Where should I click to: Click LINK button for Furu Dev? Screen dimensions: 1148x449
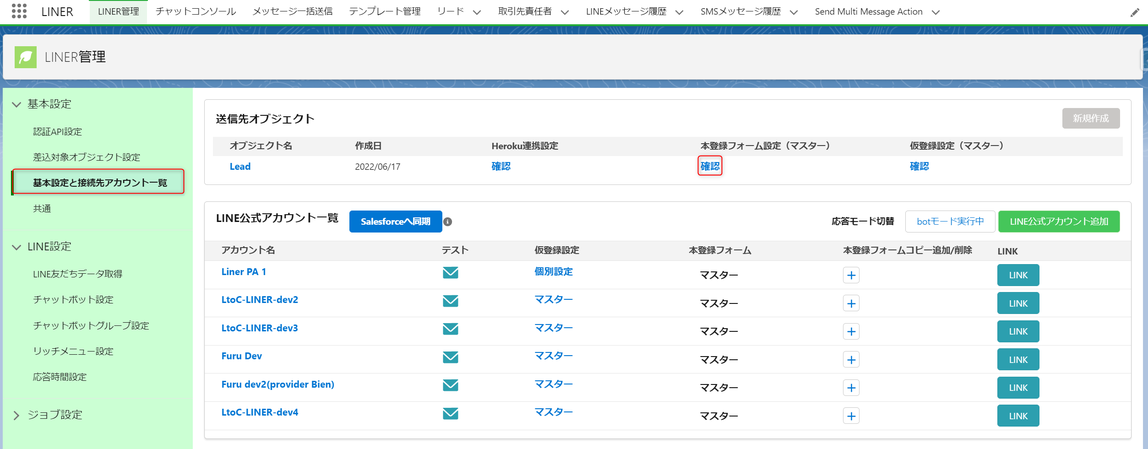click(1018, 360)
